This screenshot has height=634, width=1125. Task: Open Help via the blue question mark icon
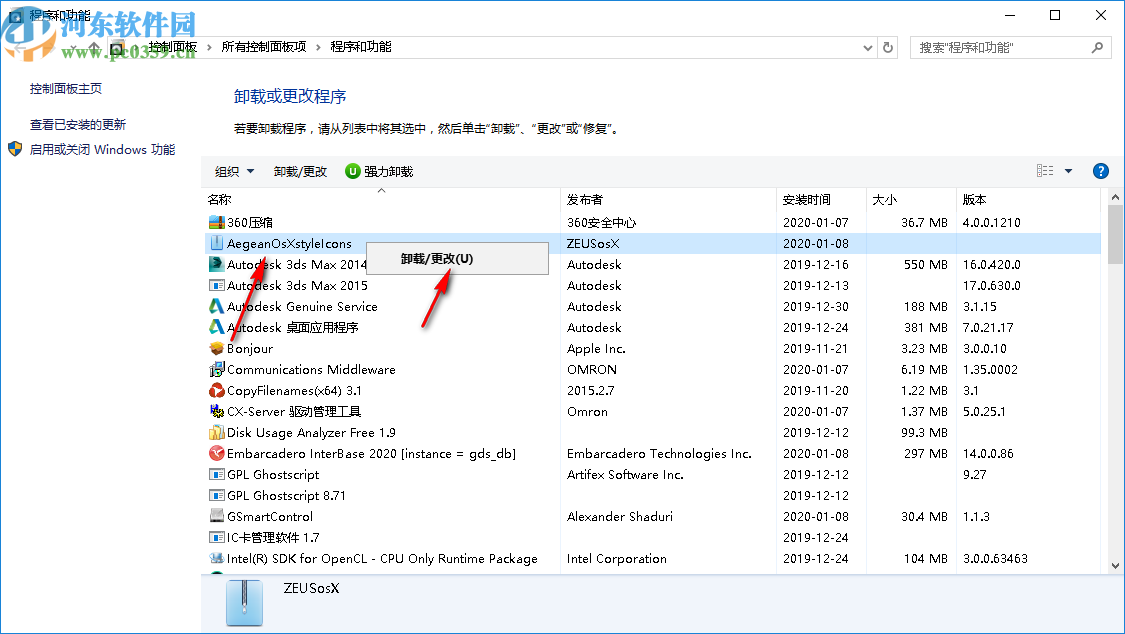pyautogui.click(x=1100, y=170)
